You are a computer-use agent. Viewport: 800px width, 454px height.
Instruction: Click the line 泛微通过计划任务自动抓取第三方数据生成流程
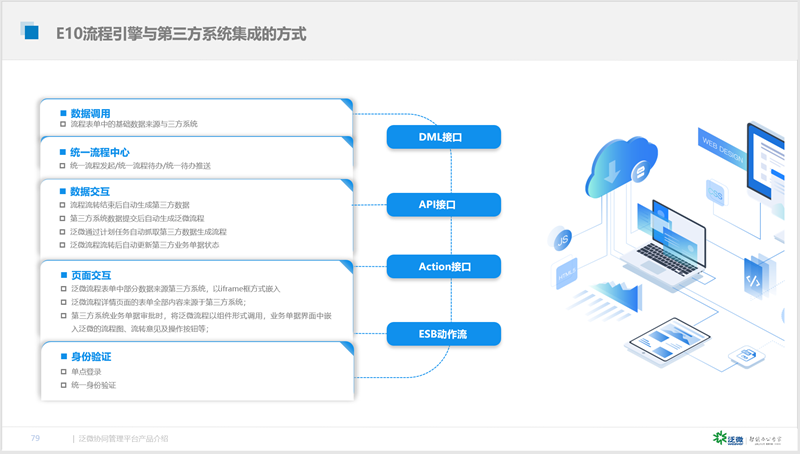[148, 232]
